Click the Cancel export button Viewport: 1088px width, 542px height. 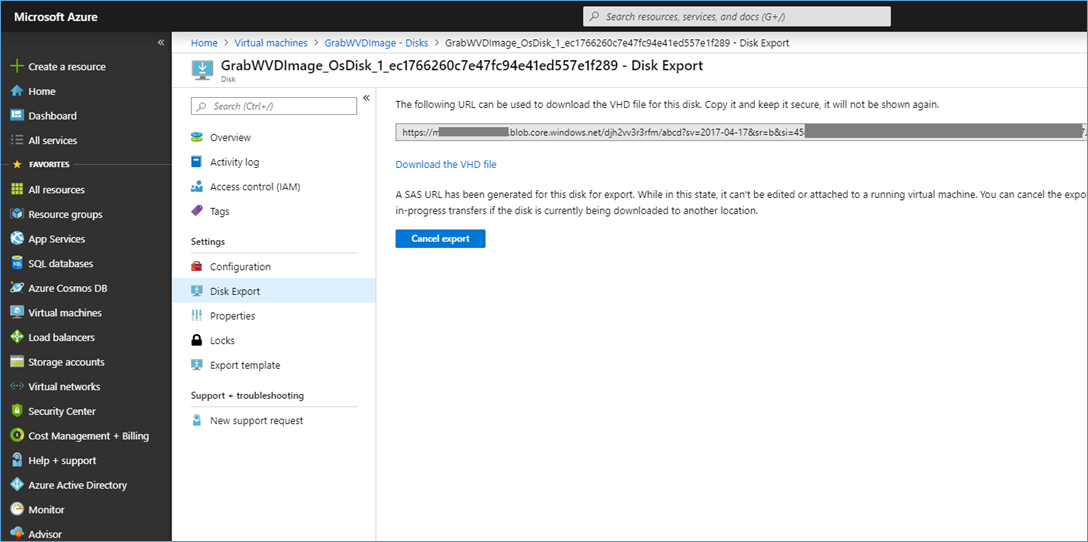pos(440,239)
